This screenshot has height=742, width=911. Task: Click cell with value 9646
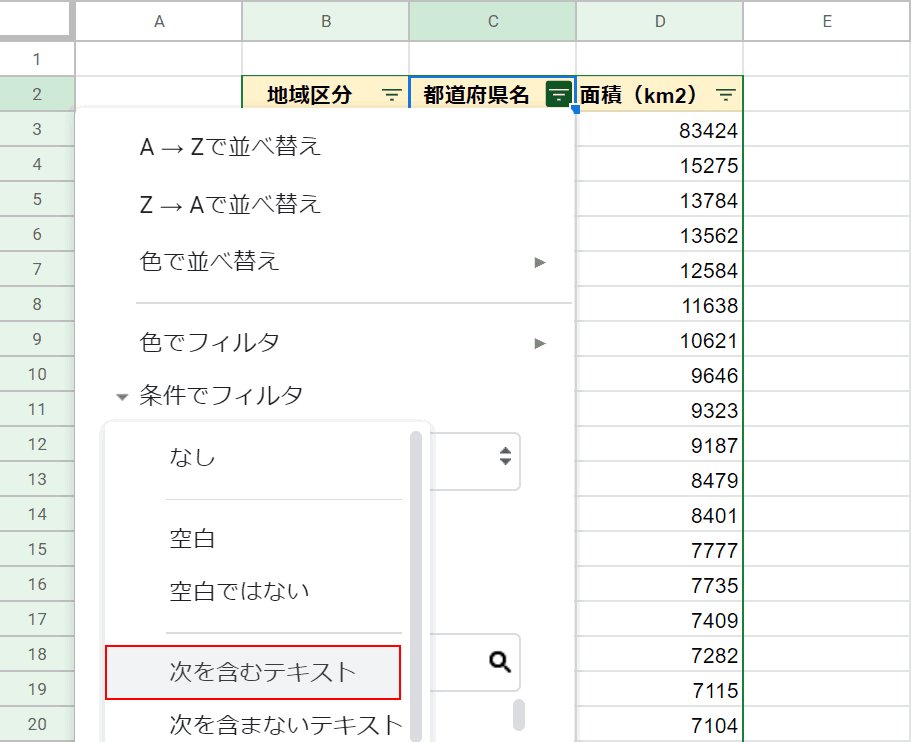660,374
